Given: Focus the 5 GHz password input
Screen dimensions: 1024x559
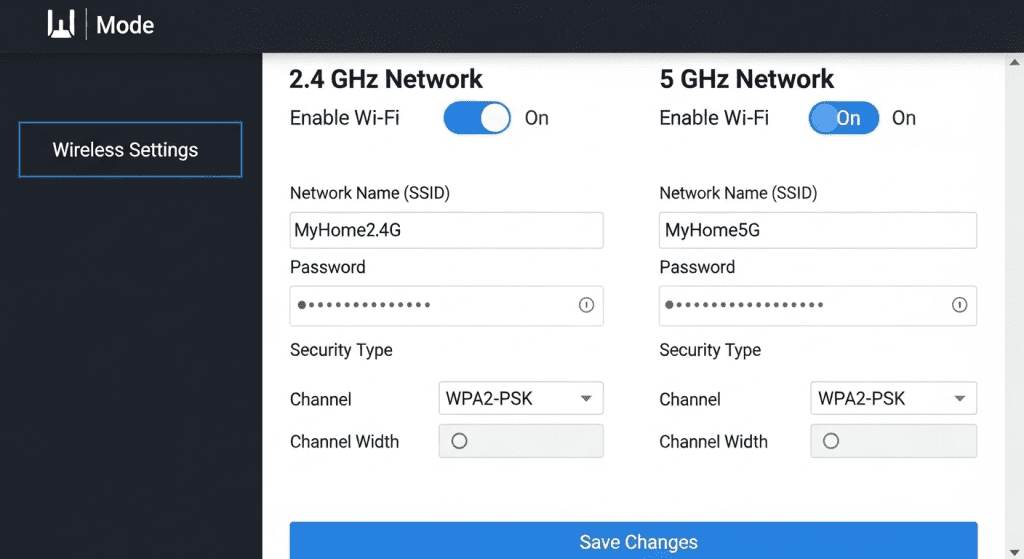Looking at the screenshot, I should coord(800,305).
